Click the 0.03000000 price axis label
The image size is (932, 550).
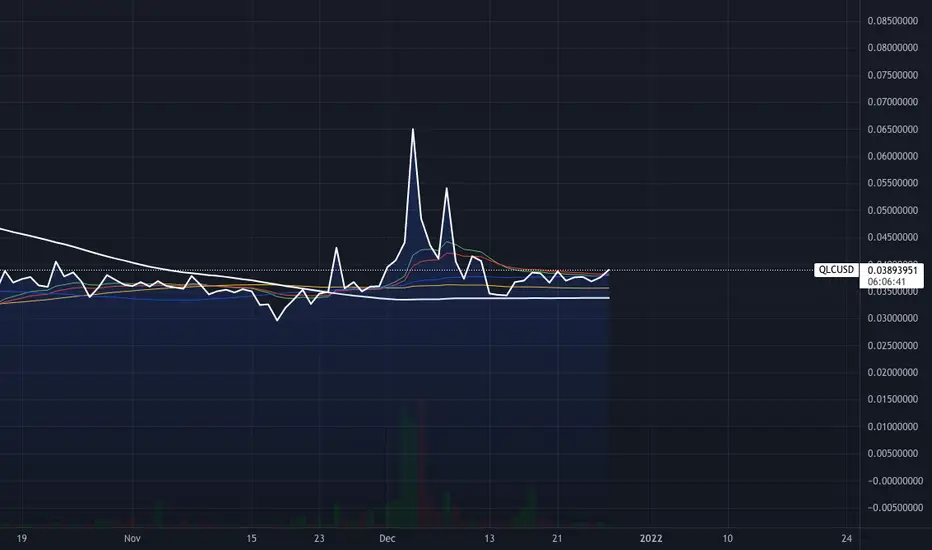pos(893,318)
